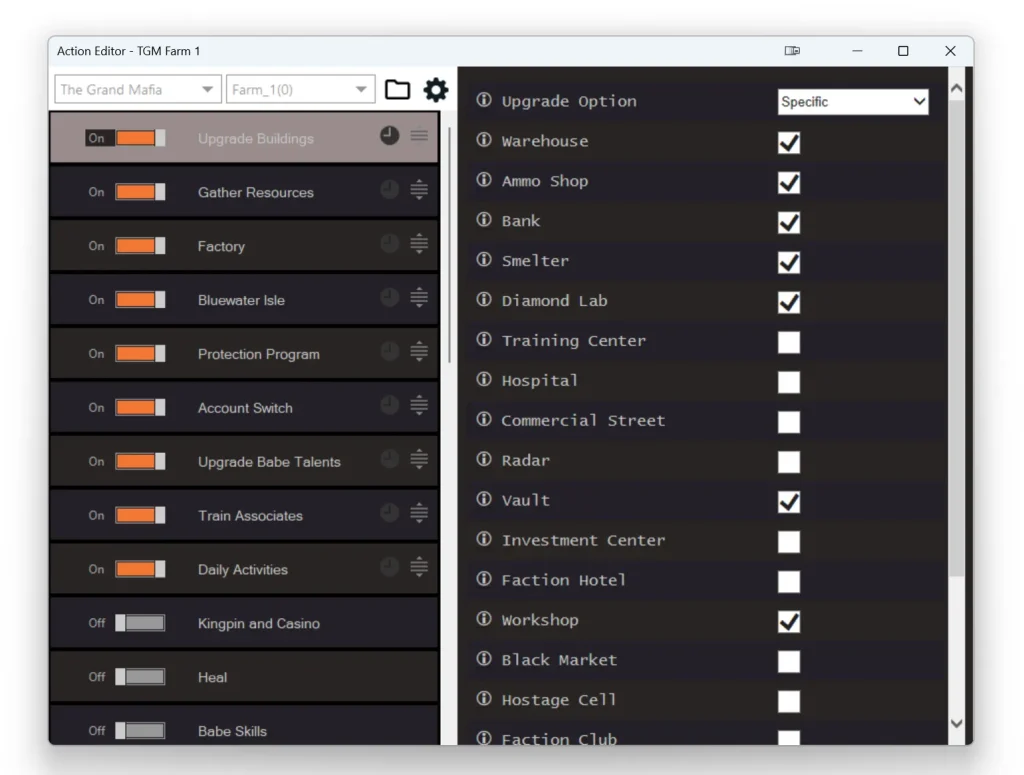Open the Upgrade Option Specific dropdown
Screen dimensions: 1024x775
coord(853,102)
